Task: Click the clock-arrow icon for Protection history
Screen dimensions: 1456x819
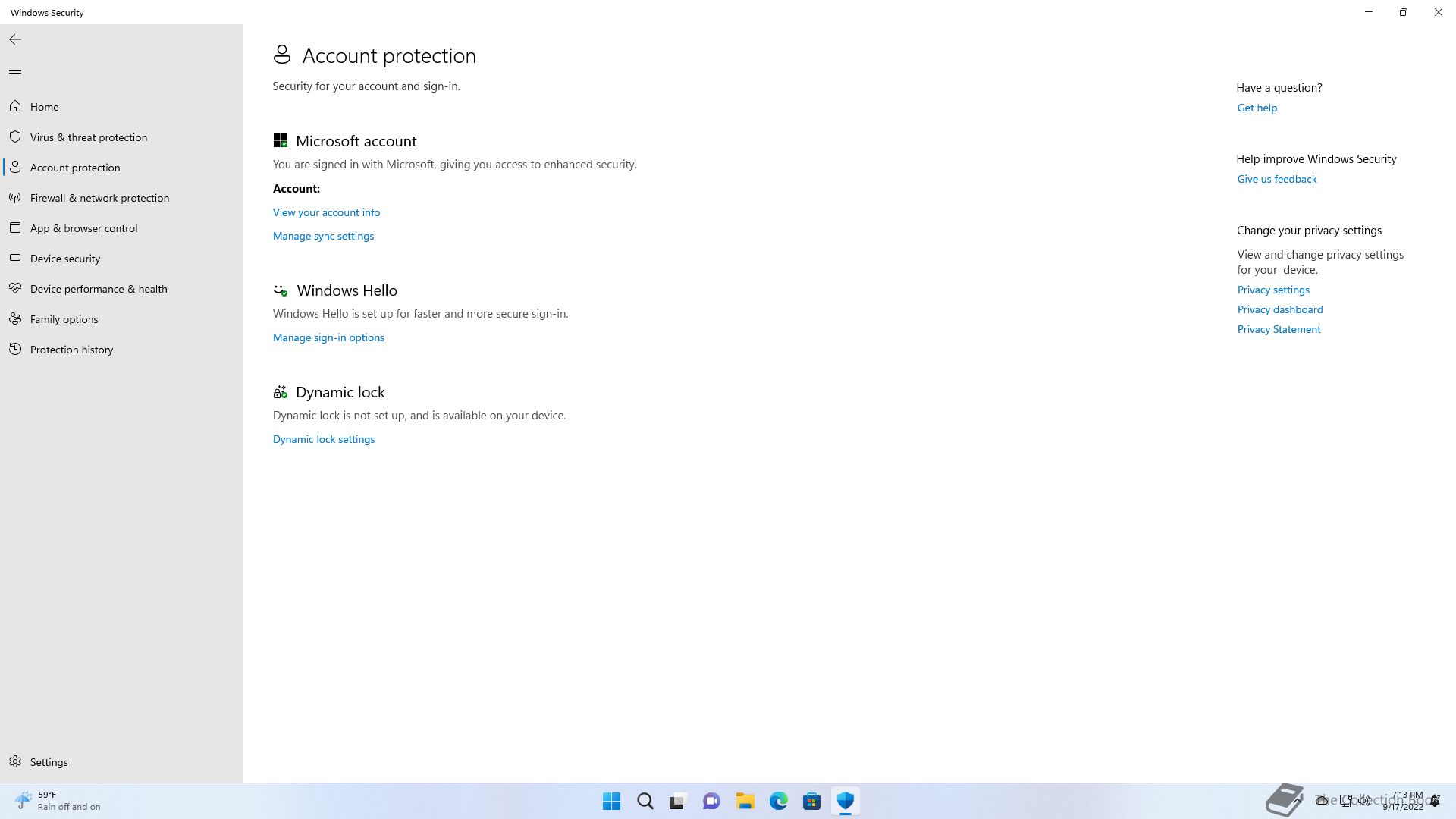Action: click(15, 350)
